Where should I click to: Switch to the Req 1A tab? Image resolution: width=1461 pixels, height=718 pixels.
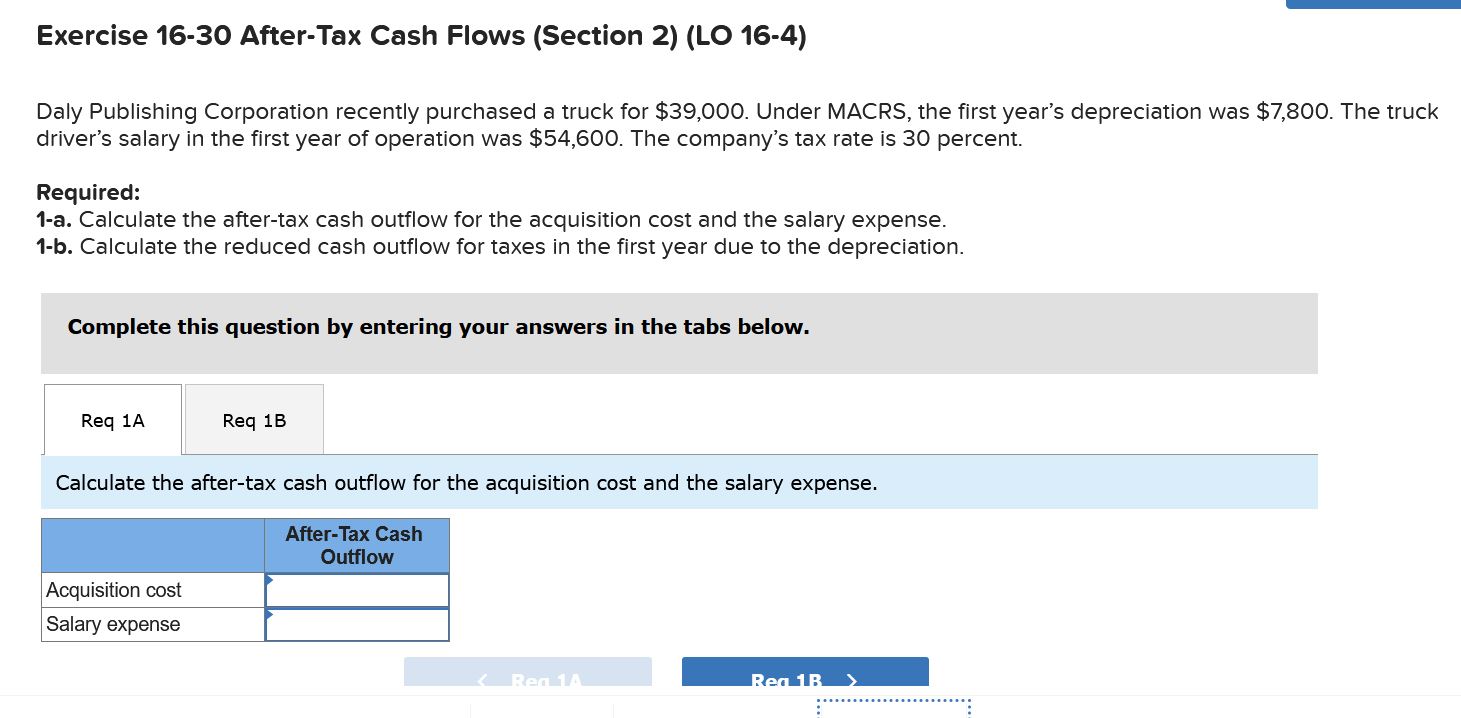pyautogui.click(x=112, y=419)
